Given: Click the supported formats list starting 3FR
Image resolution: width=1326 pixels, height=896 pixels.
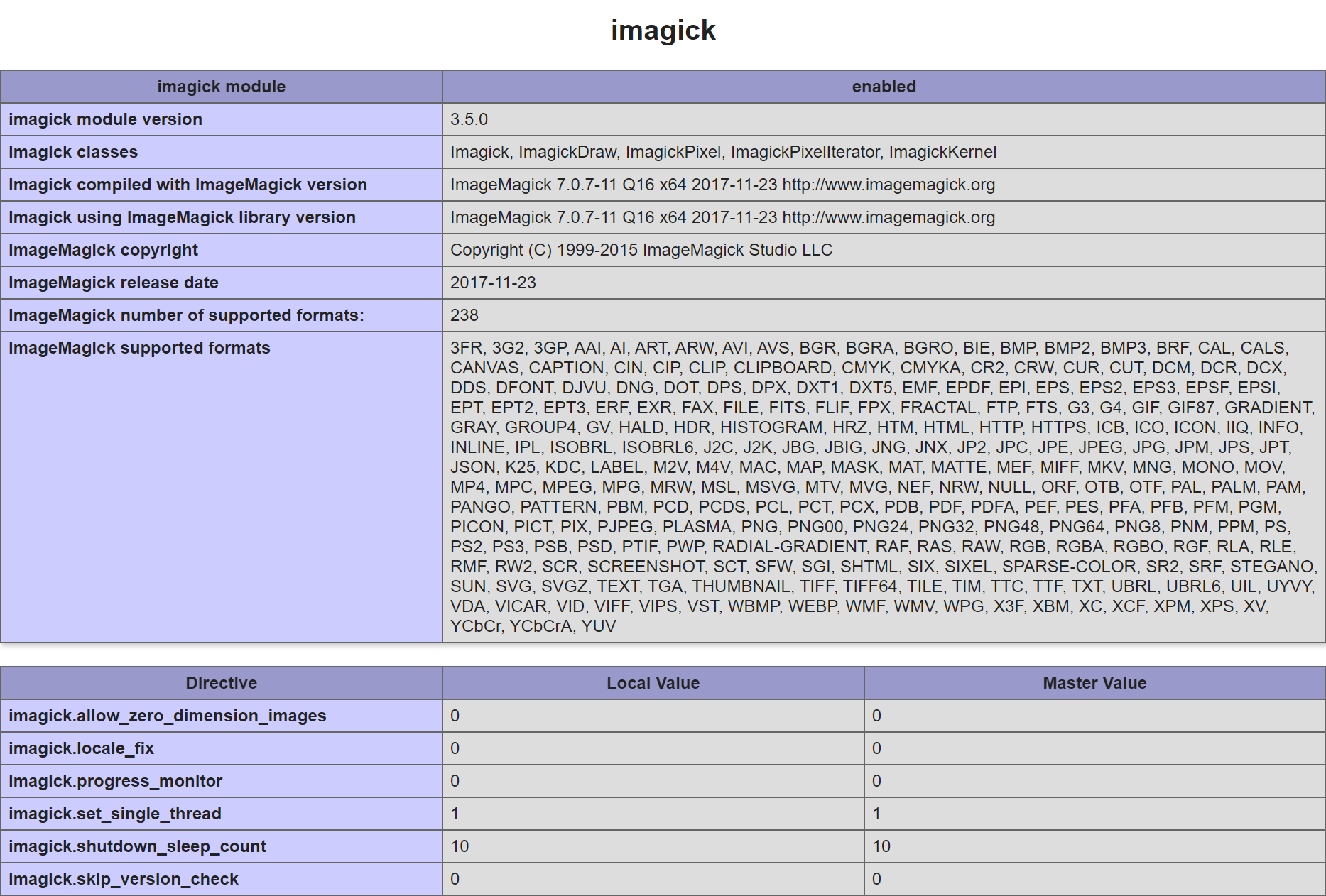Looking at the screenshot, I should coord(884,487).
